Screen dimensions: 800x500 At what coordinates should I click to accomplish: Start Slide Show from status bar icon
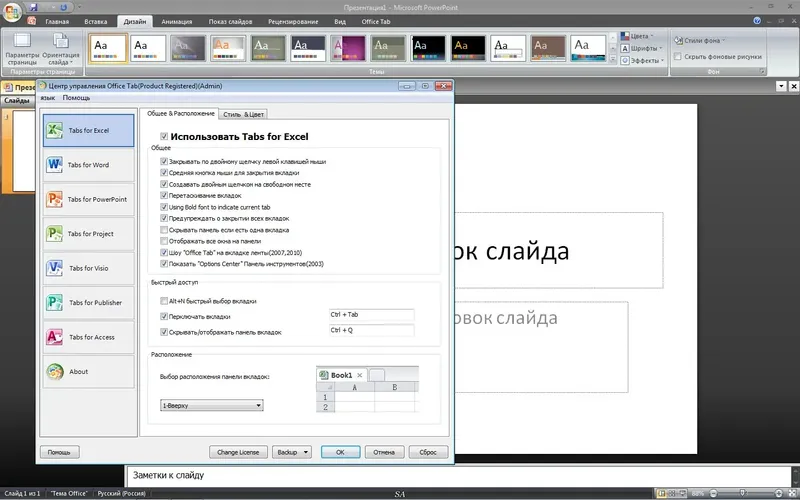tap(683, 493)
